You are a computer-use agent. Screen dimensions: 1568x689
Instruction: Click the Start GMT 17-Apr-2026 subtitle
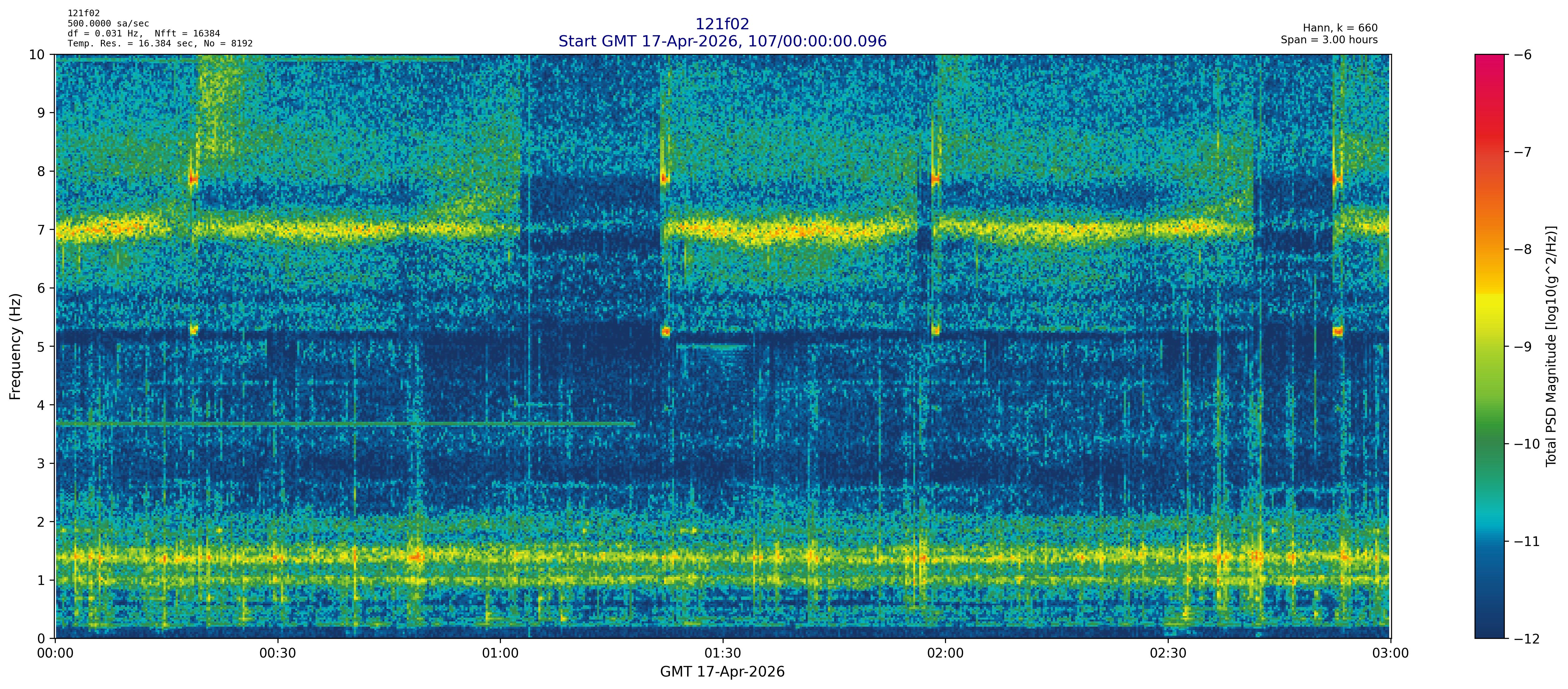(722, 41)
